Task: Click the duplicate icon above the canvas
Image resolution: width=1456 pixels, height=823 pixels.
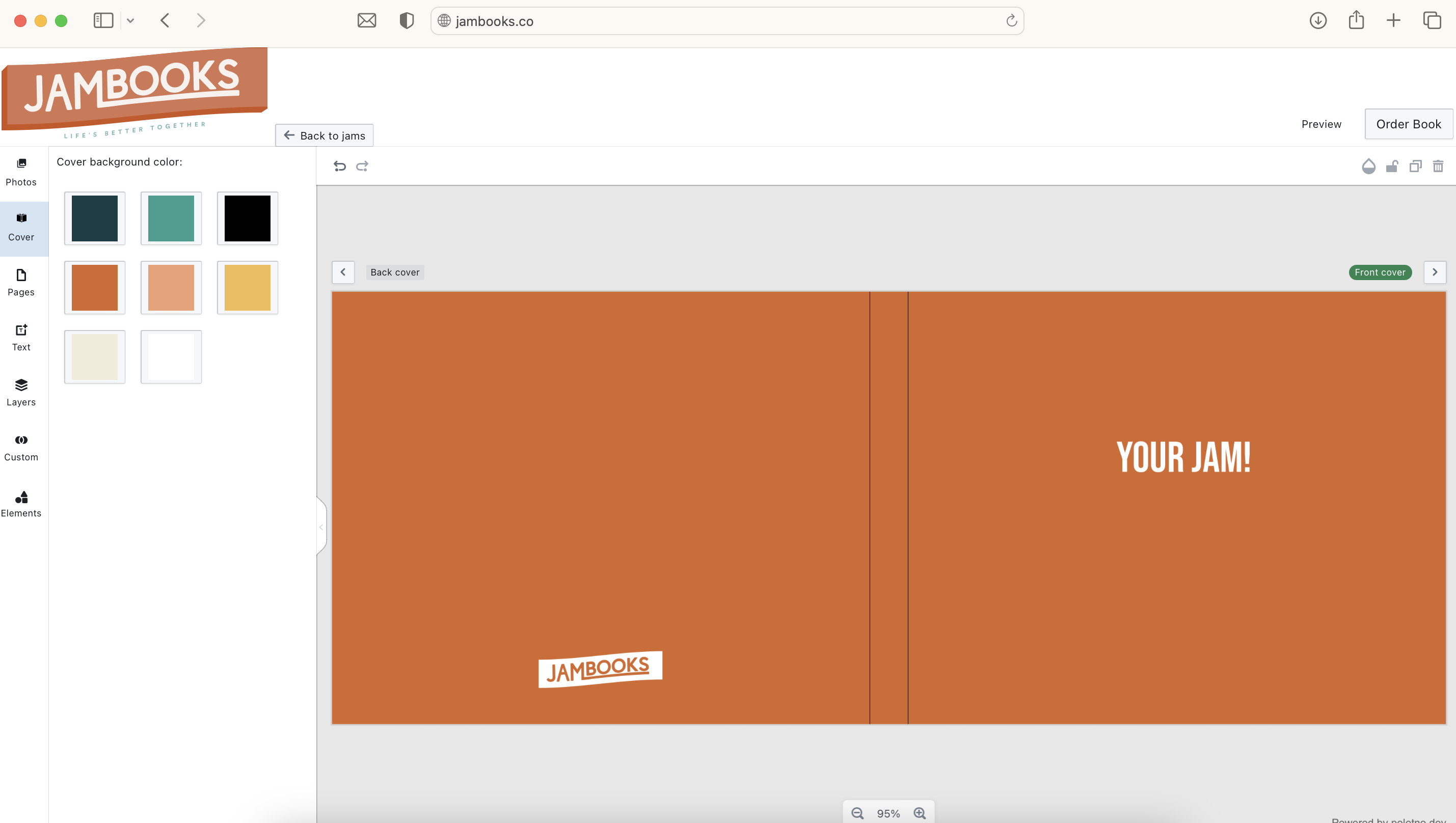Action: [1415, 166]
